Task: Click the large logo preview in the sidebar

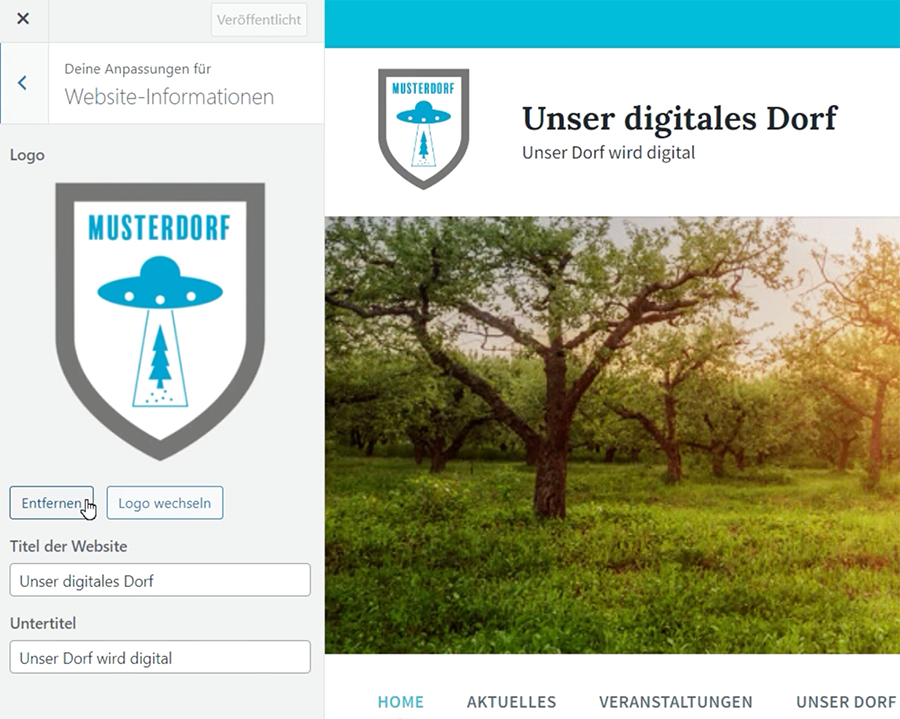Action: (x=160, y=320)
